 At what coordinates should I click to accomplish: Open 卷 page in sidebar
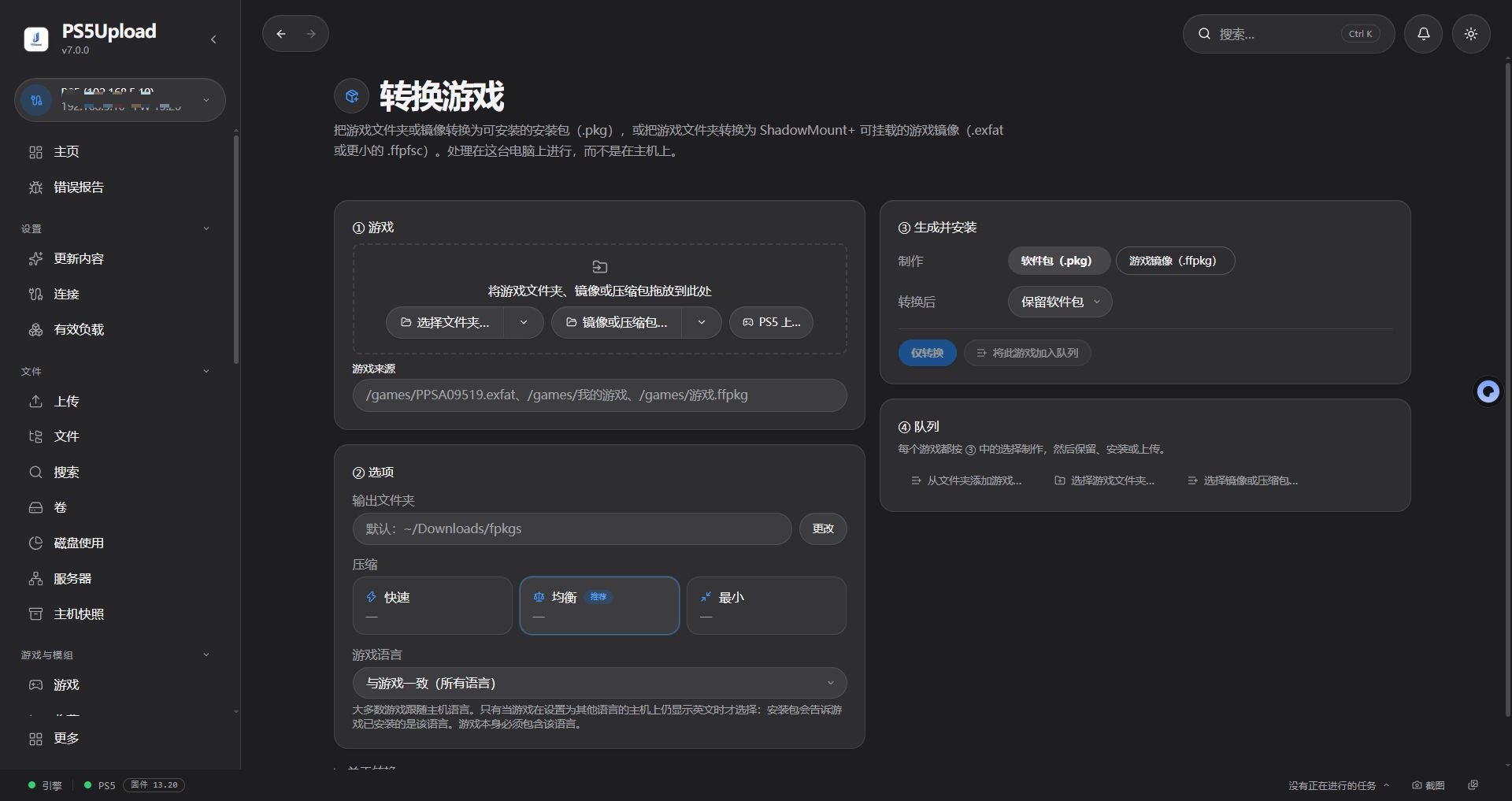[119, 507]
